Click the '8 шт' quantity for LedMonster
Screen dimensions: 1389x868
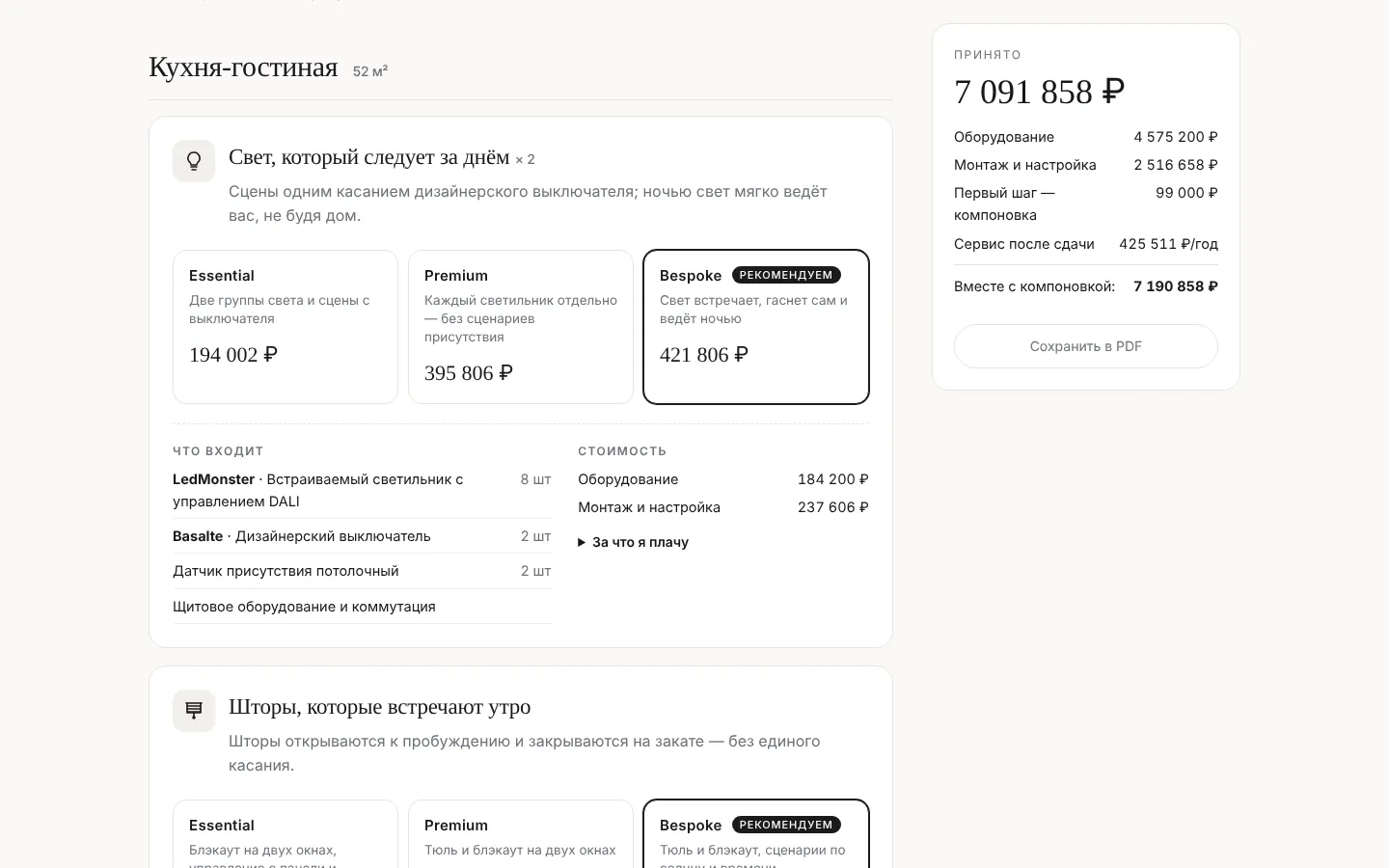point(535,479)
